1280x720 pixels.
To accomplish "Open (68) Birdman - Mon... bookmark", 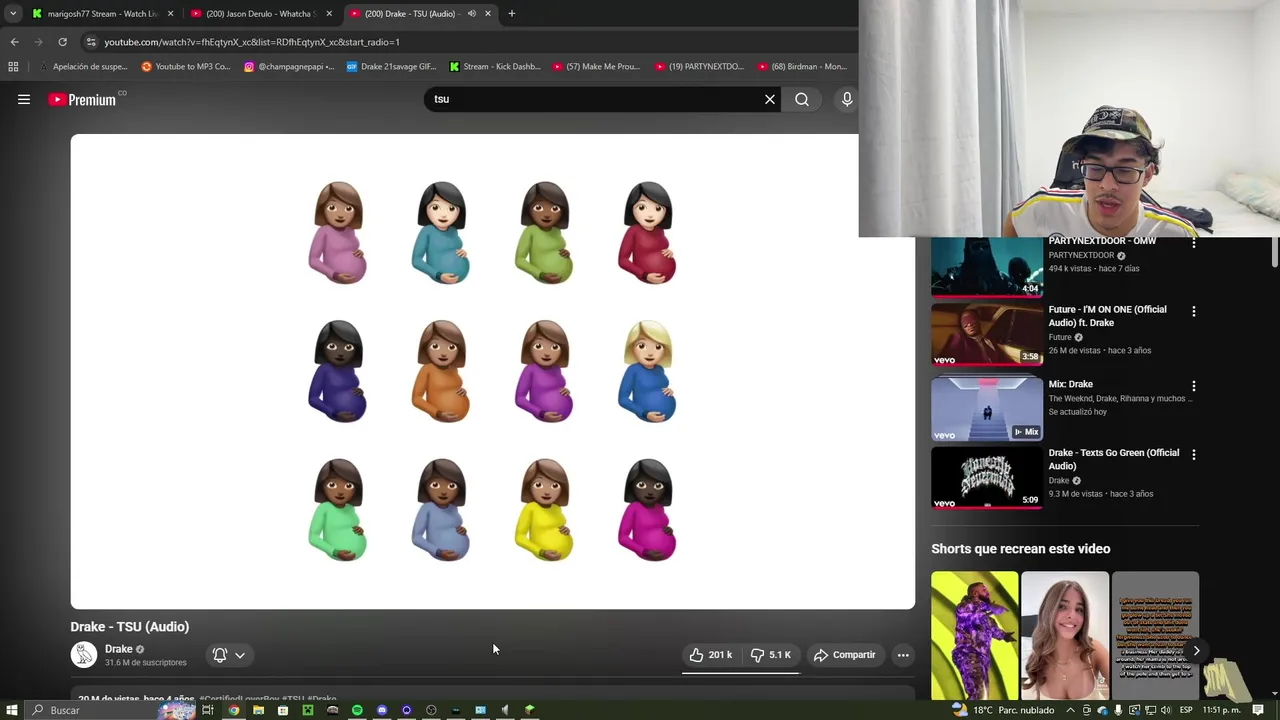I will [x=802, y=67].
